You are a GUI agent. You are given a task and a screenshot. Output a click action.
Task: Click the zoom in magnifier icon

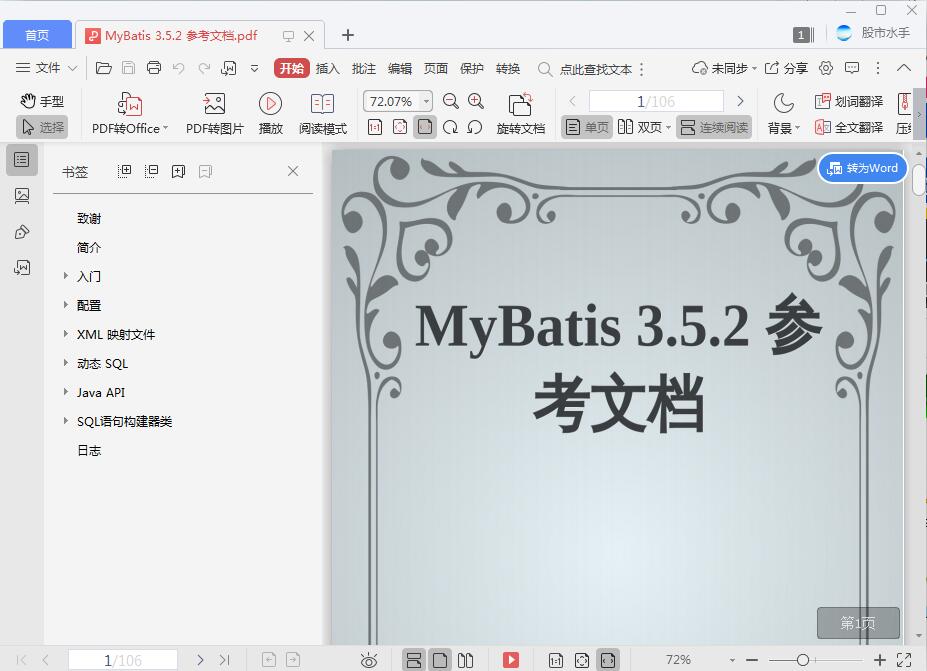pyautogui.click(x=475, y=101)
